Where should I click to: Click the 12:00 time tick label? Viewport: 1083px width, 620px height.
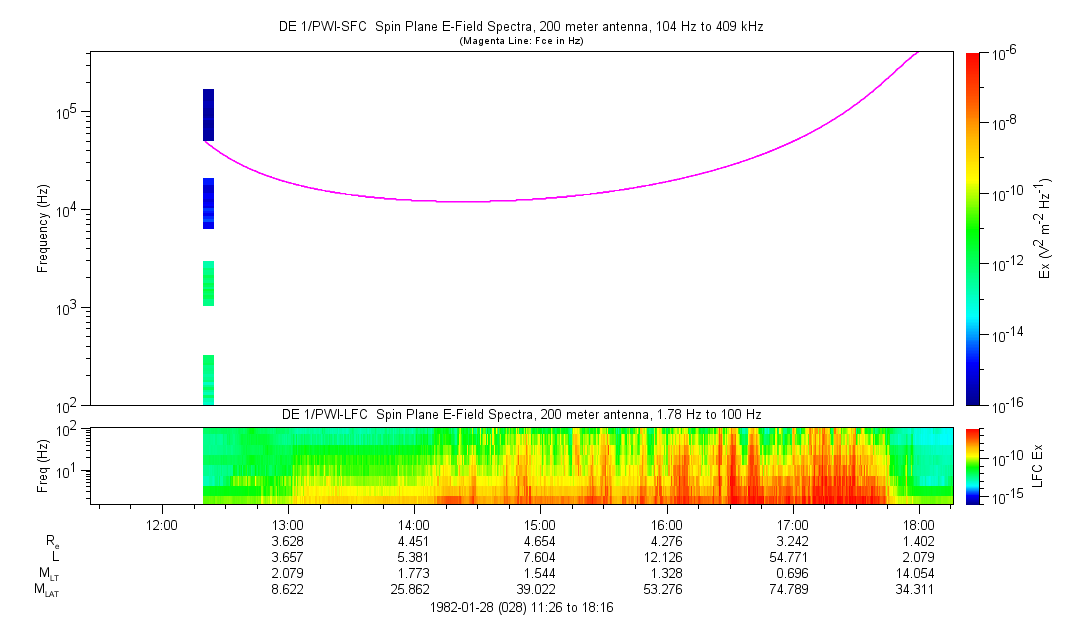tap(162, 523)
